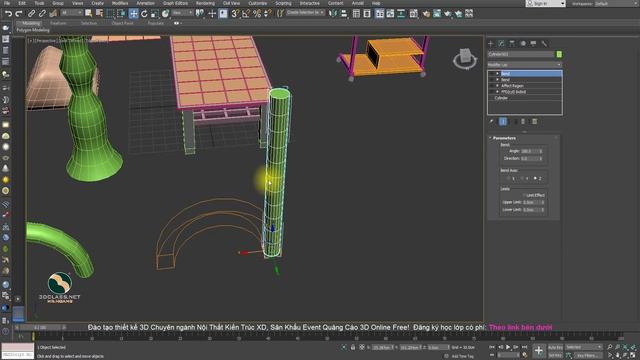Toggle the Layer Explorer icon
The width and height of the screenshot is (640, 360).
(x=367, y=13)
